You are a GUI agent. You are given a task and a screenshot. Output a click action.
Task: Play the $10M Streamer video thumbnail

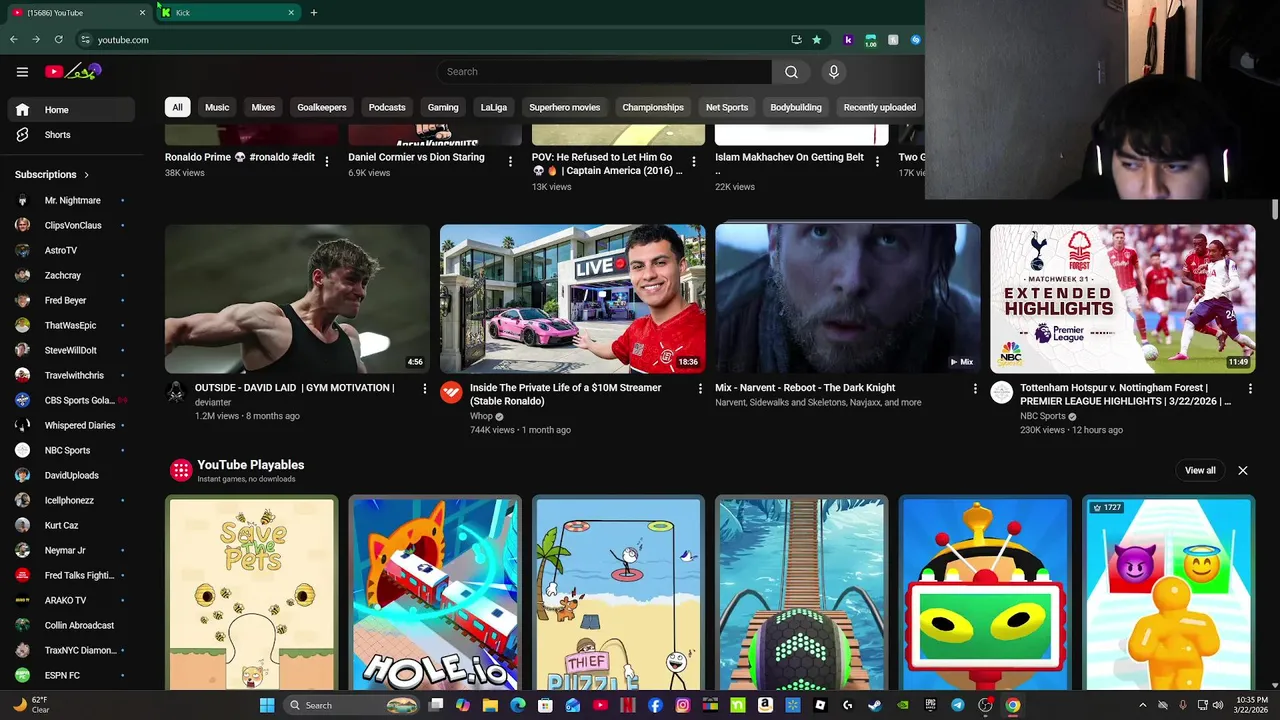point(572,298)
